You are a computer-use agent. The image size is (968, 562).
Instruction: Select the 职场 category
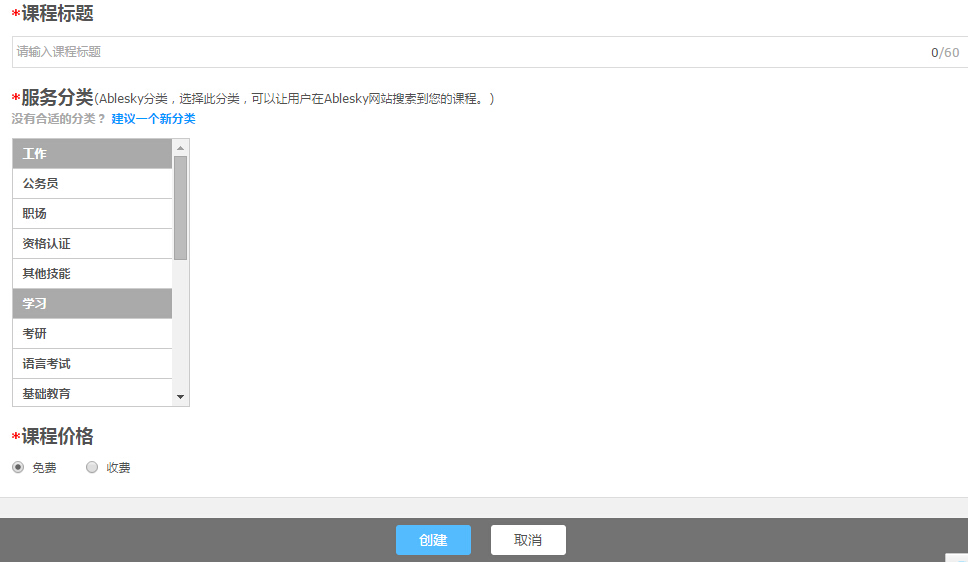(x=92, y=214)
